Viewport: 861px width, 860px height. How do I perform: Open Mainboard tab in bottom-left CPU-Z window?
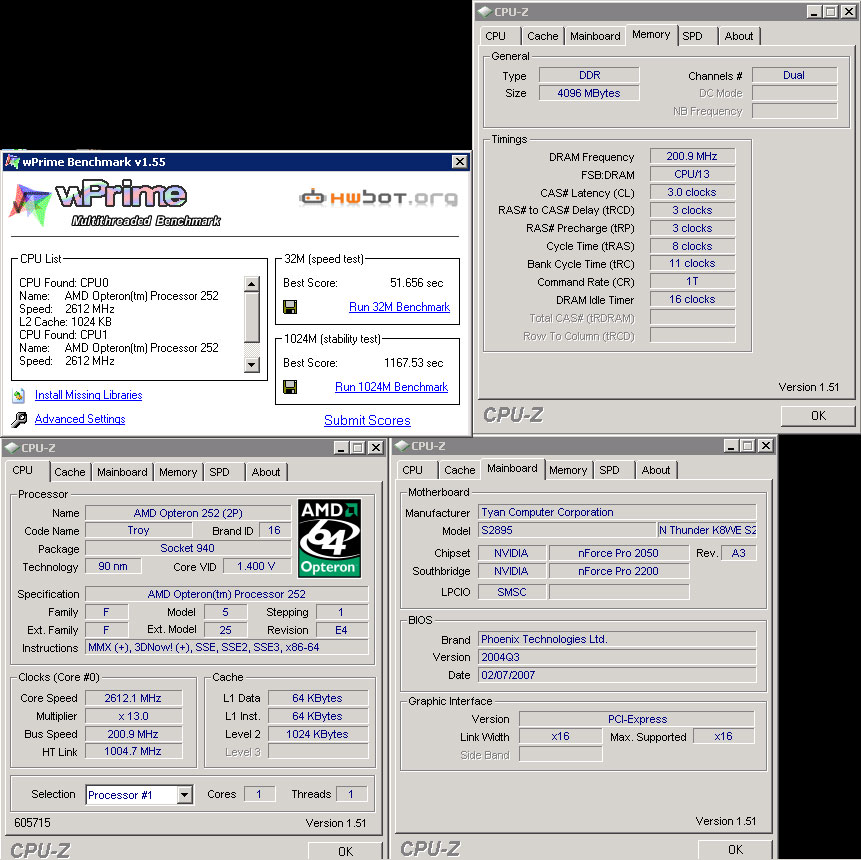pyautogui.click(x=122, y=472)
